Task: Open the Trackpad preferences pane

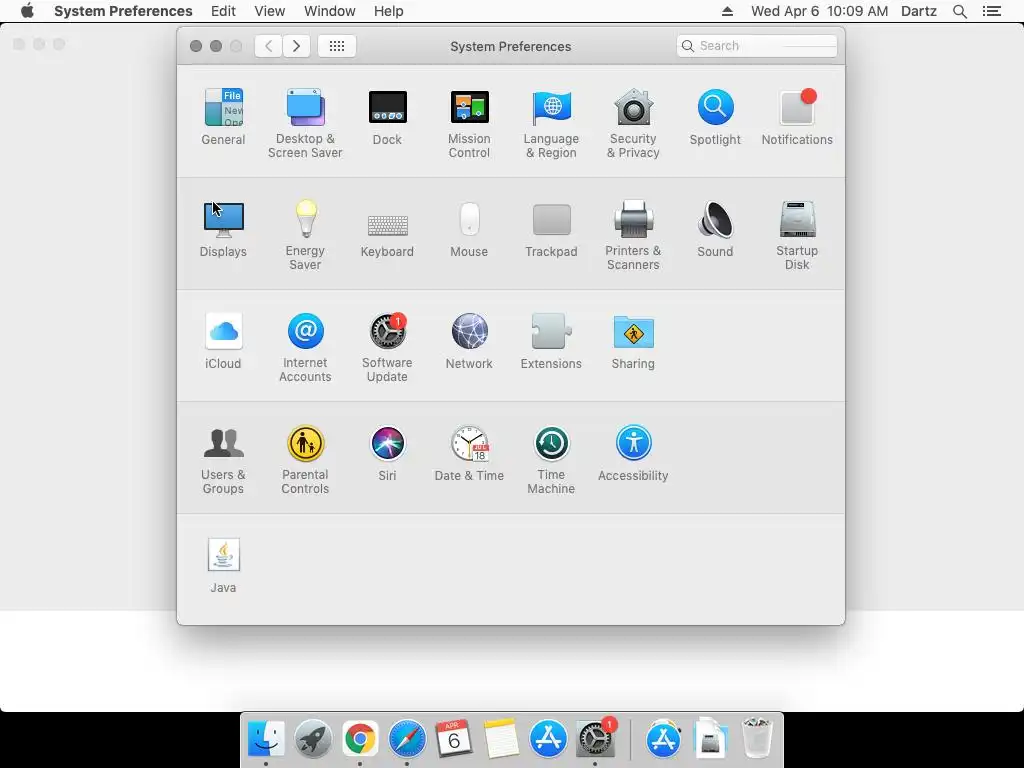Action: (x=551, y=230)
